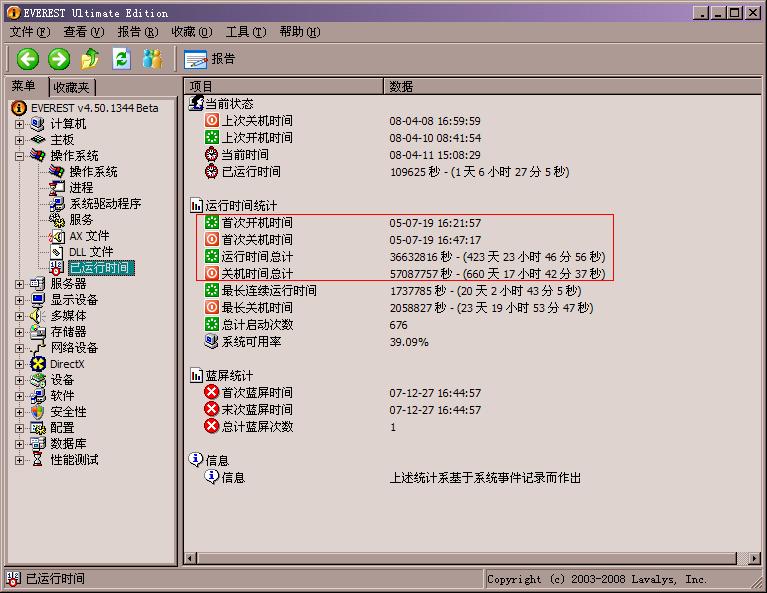
Task: Switch to the 收藏夹 tab
Action: (x=72, y=87)
